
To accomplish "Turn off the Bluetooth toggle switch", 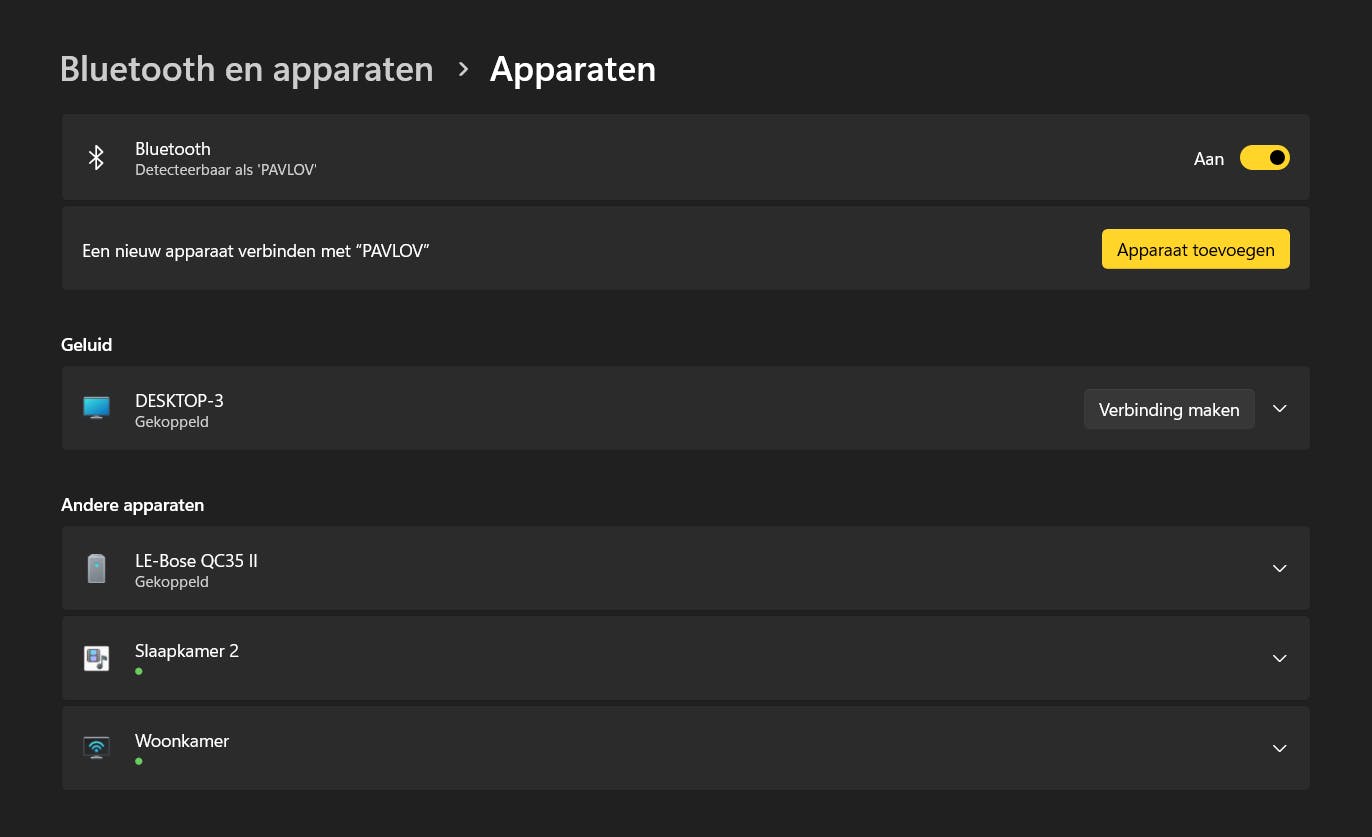I will click(1264, 158).
